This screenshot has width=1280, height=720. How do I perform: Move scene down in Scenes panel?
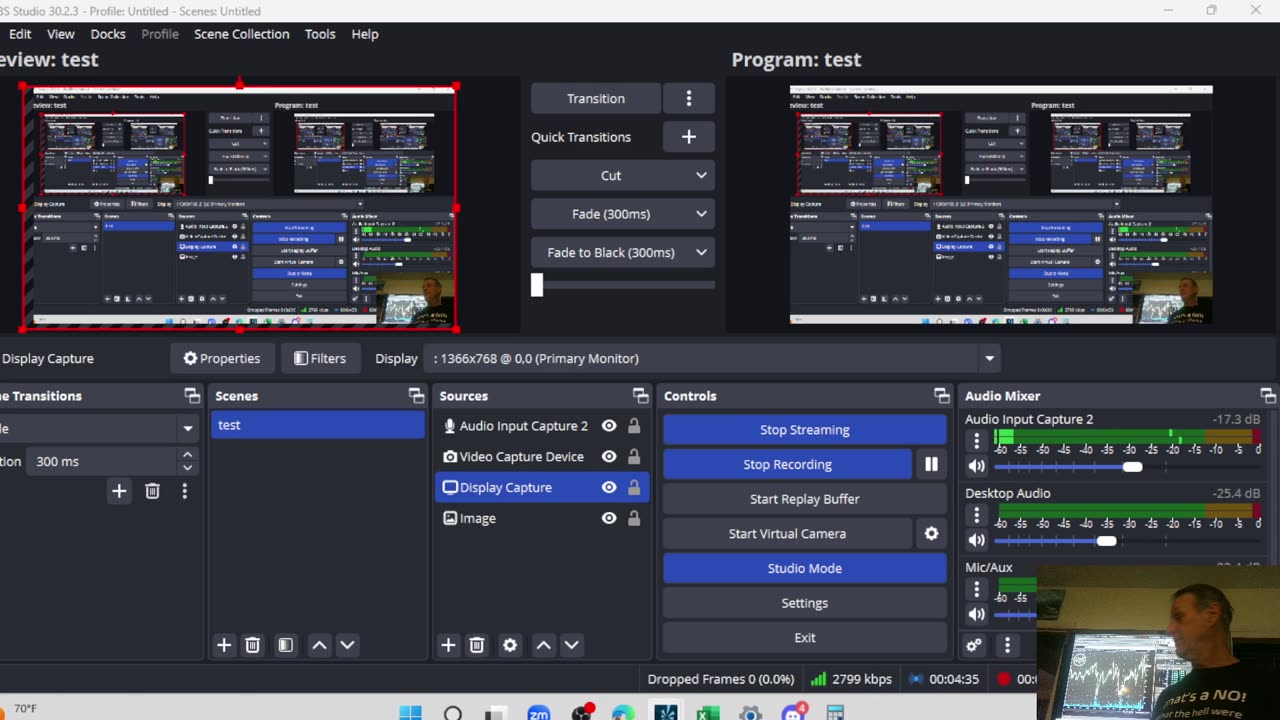[x=347, y=645]
